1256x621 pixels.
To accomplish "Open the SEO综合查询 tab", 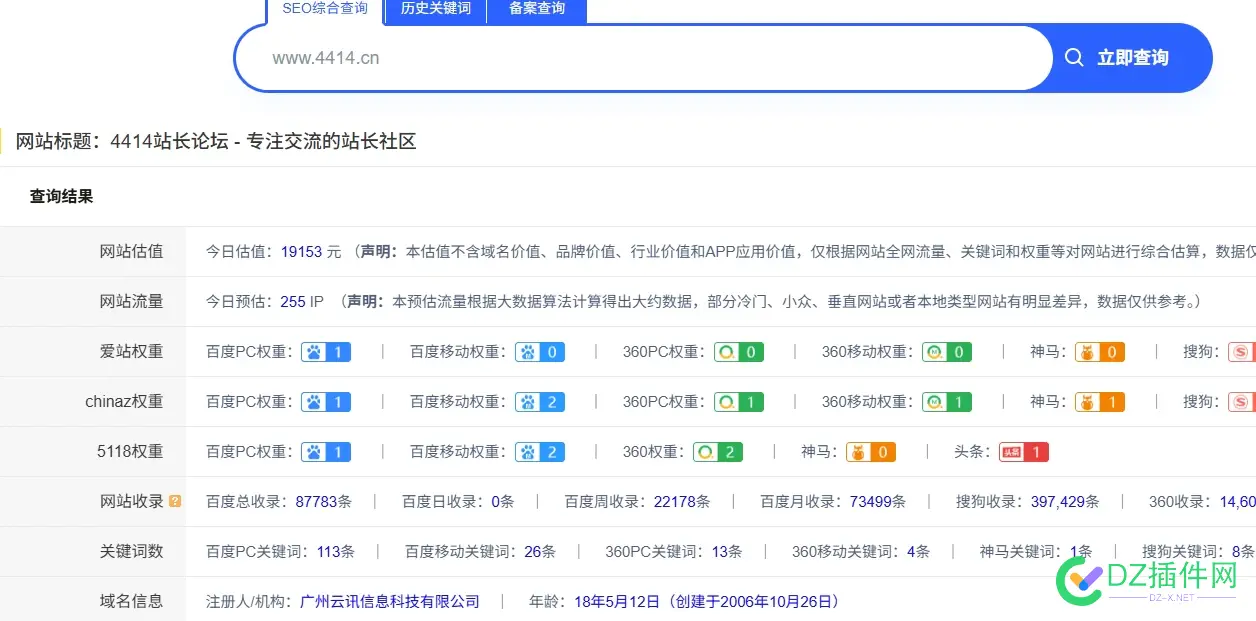I will point(325,9).
